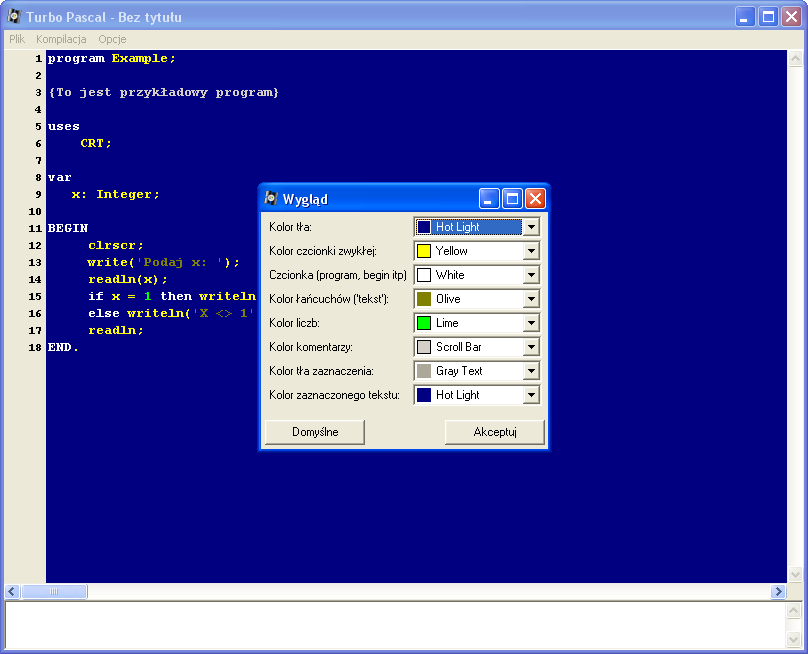
Task: Click the Wygląd dialog title icon
Action: [x=271, y=198]
